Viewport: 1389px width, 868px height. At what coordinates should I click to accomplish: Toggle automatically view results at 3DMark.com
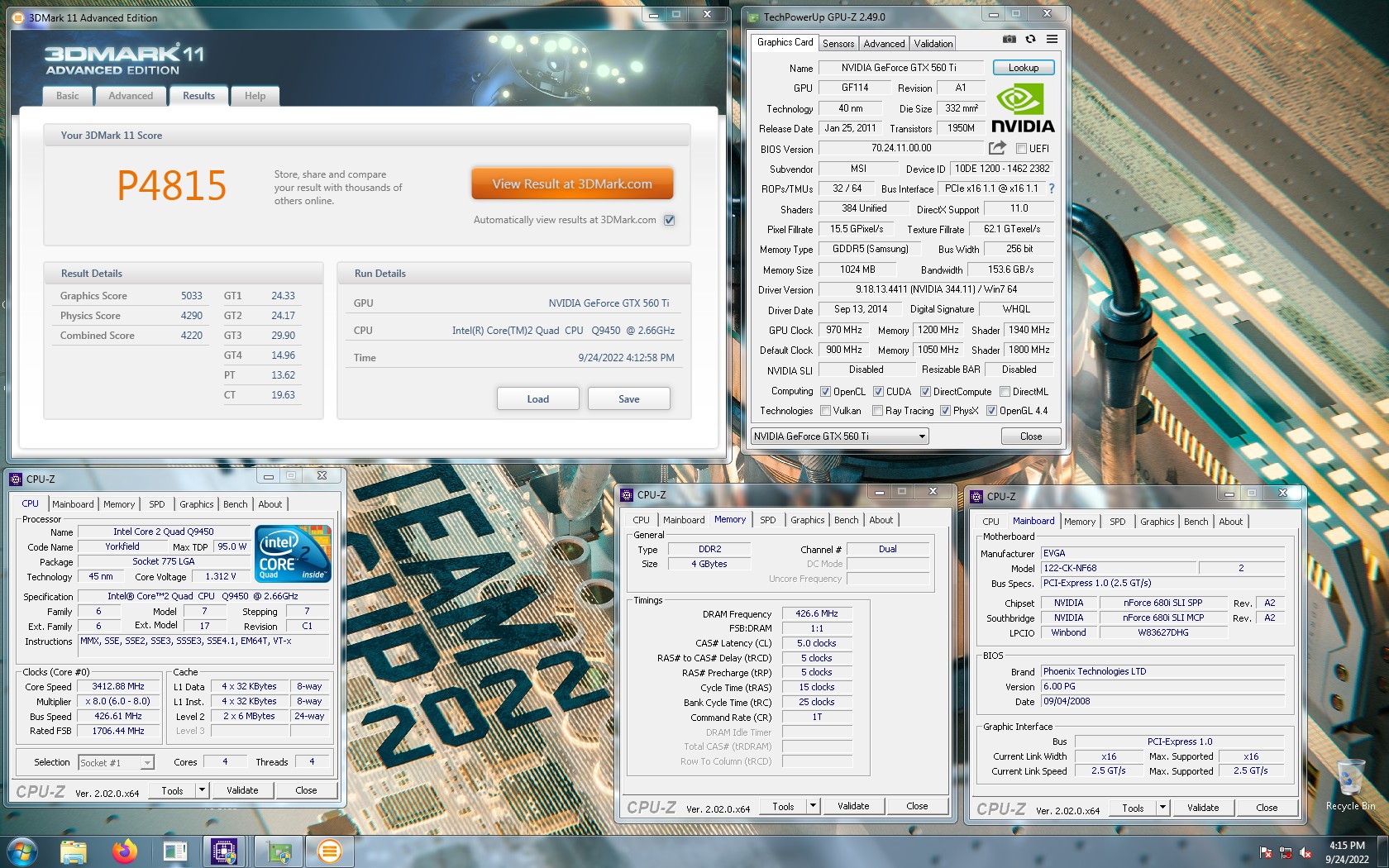pos(670,220)
